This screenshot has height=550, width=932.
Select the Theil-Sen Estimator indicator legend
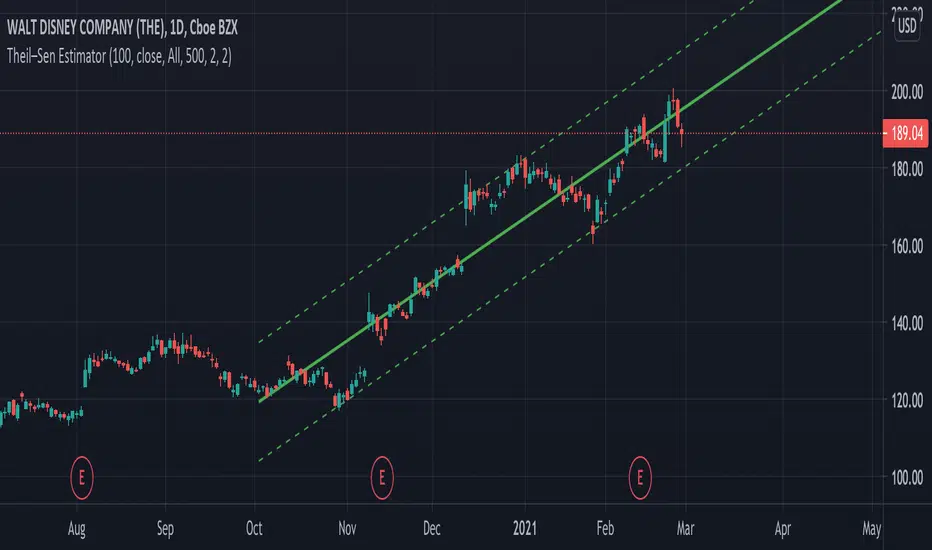119,56
